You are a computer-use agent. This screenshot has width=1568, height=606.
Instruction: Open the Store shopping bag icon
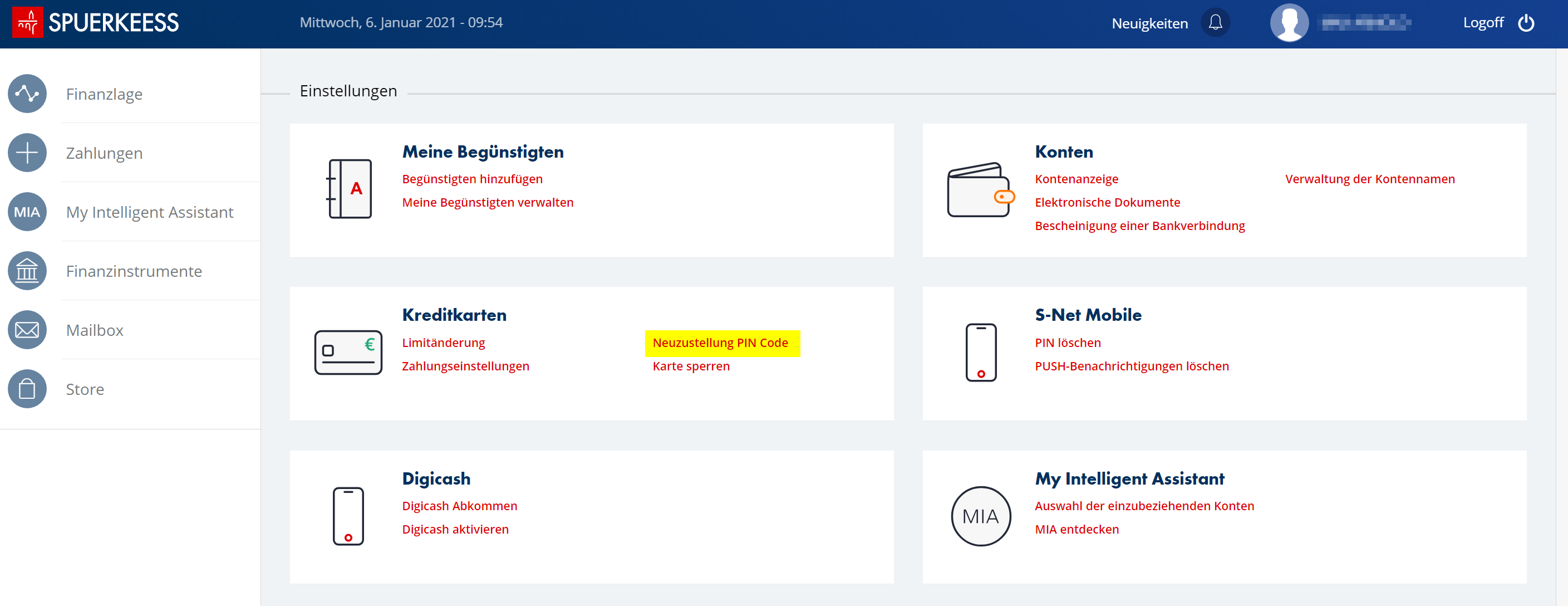pos(27,389)
